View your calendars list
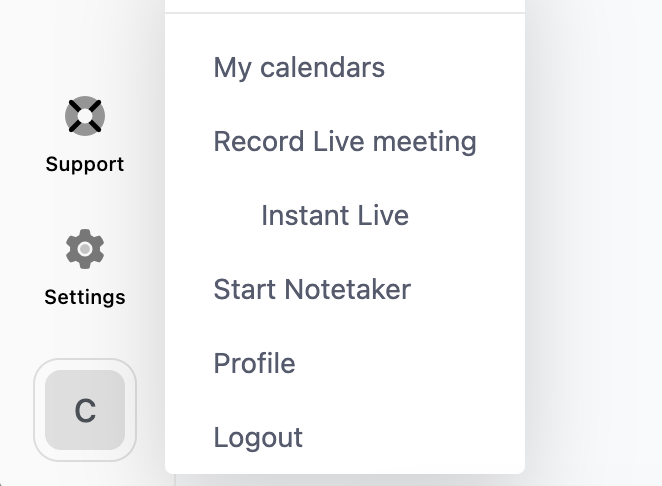Image resolution: width=662 pixels, height=486 pixels. click(x=299, y=68)
